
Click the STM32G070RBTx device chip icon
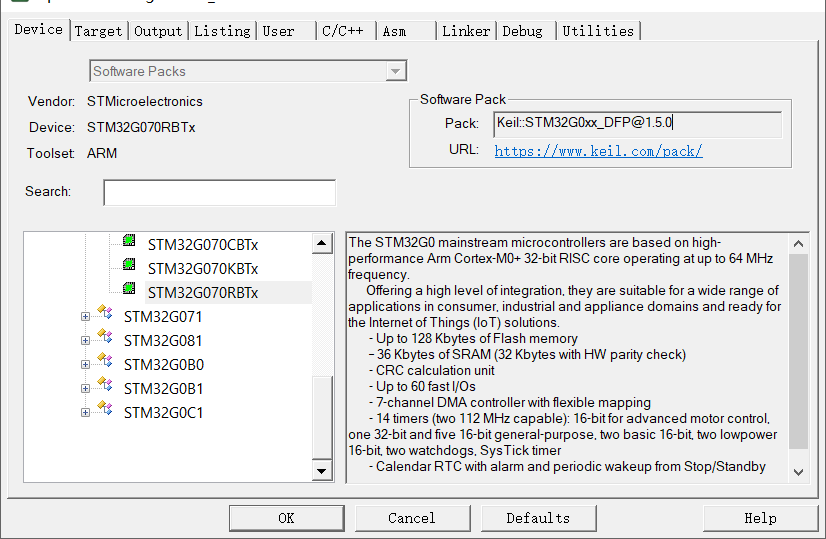coord(129,290)
